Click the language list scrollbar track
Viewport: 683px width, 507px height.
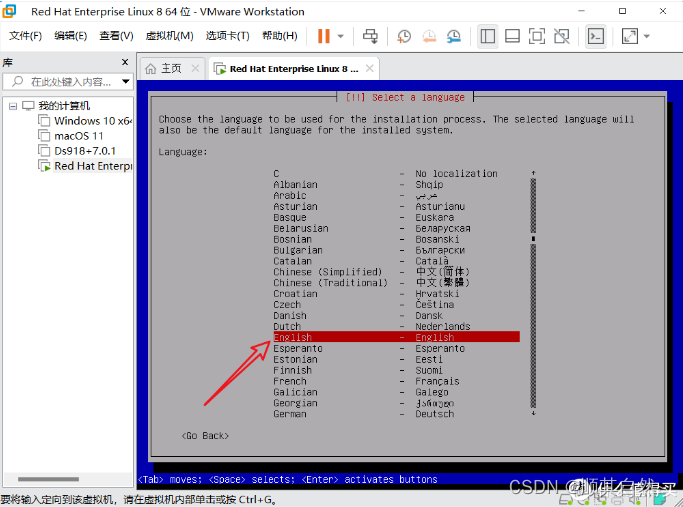(x=533, y=293)
